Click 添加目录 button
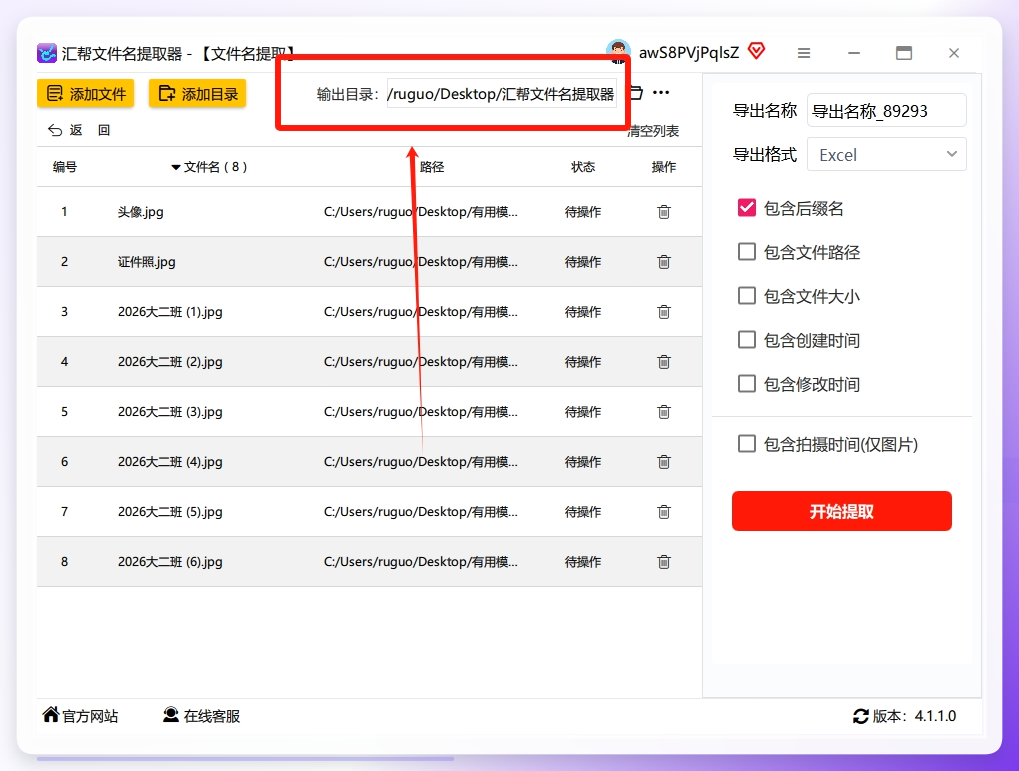 198,94
